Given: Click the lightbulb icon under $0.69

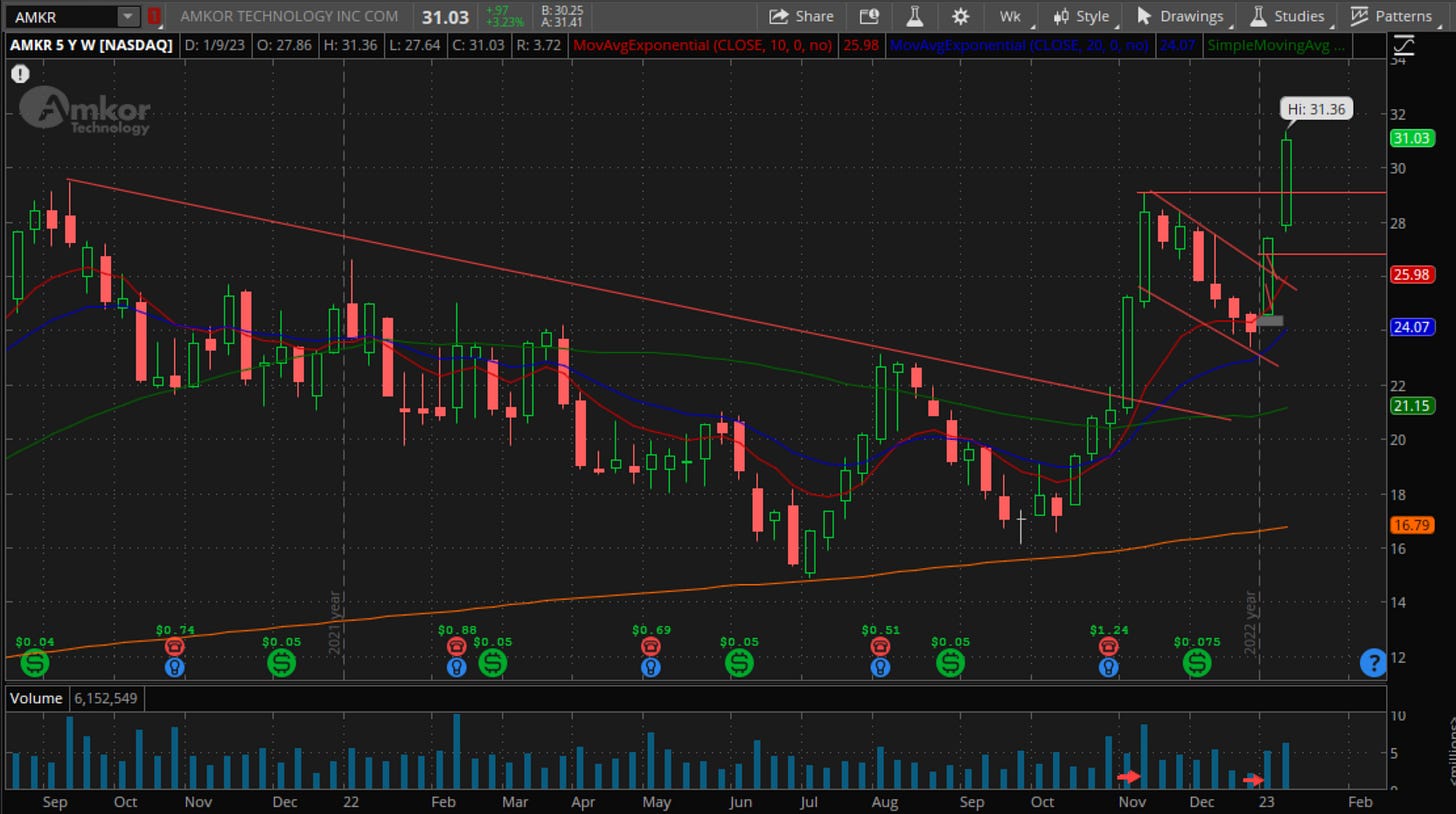Looking at the screenshot, I should click(x=651, y=667).
